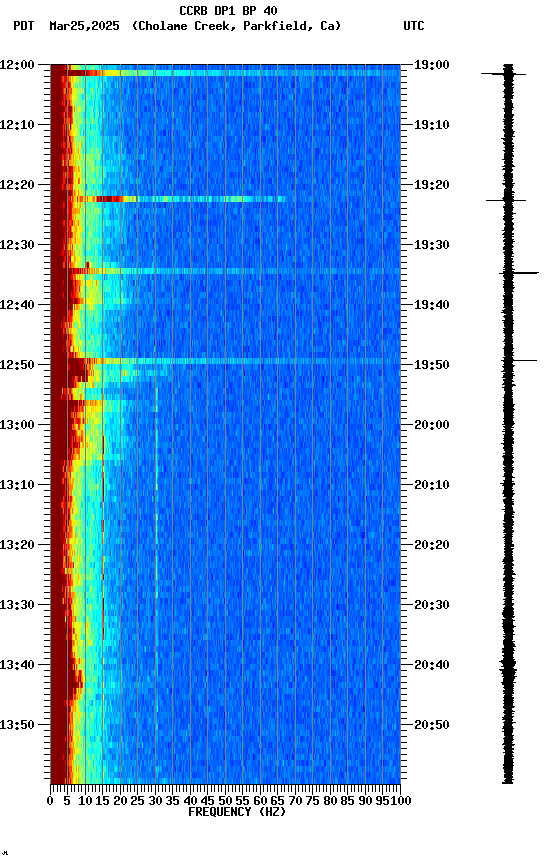The width and height of the screenshot is (552, 864).
Task: Click the 20:10 UTC time label
Action: (432, 485)
